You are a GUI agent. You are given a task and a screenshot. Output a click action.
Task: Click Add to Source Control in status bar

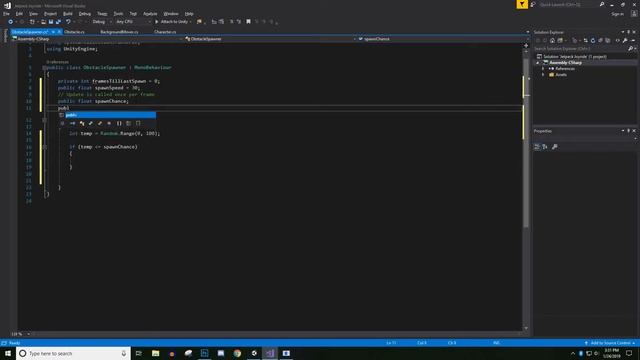click(x=611, y=343)
